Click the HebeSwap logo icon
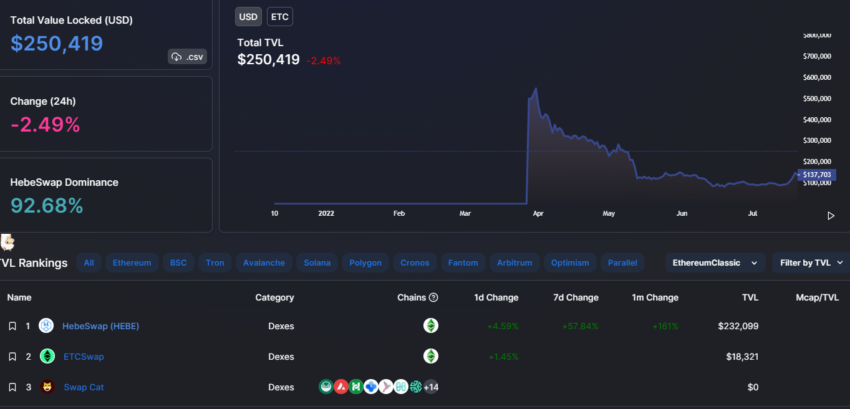This screenshot has height=409, width=850. point(47,326)
